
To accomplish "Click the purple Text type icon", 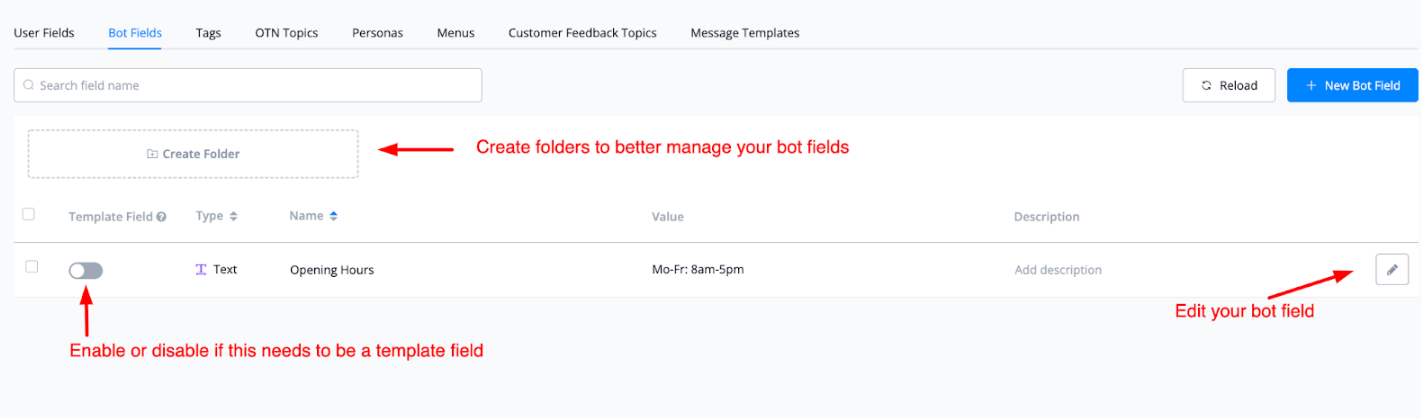I will click(x=201, y=270).
